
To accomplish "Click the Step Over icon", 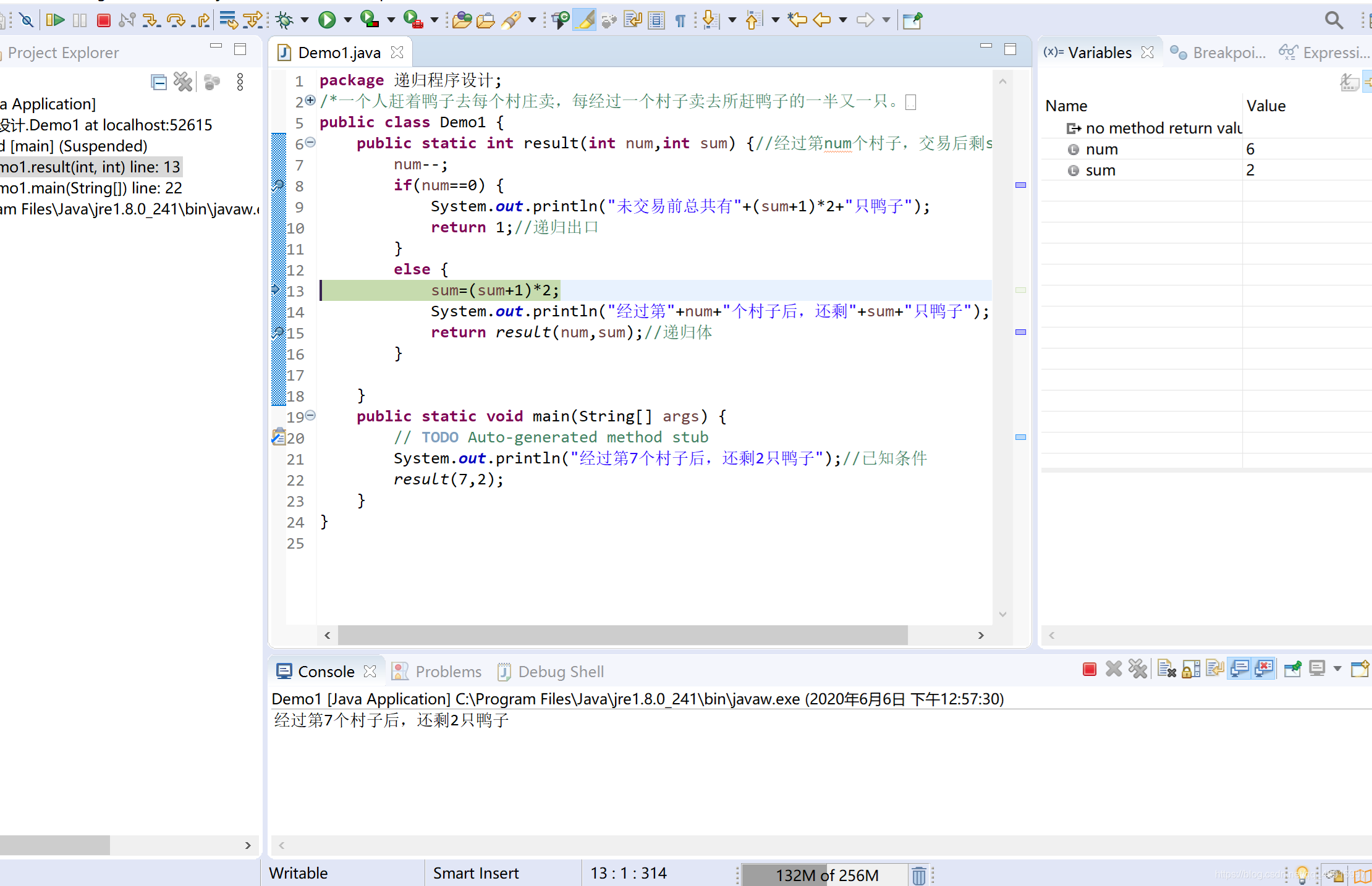I will pyautogui.click(x=176, y=20).
